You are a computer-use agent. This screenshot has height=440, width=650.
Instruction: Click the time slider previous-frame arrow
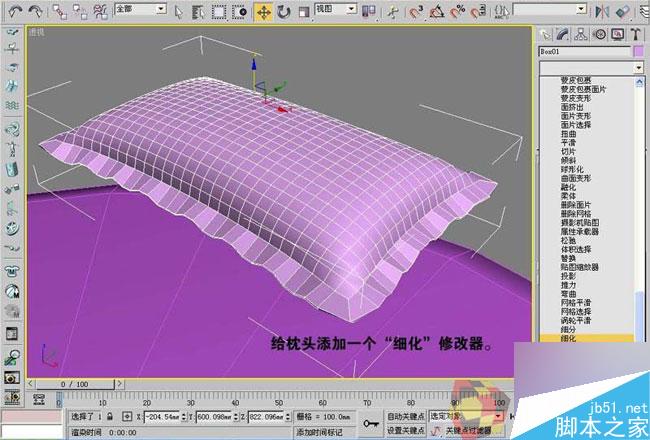click(x=31, y=384)
